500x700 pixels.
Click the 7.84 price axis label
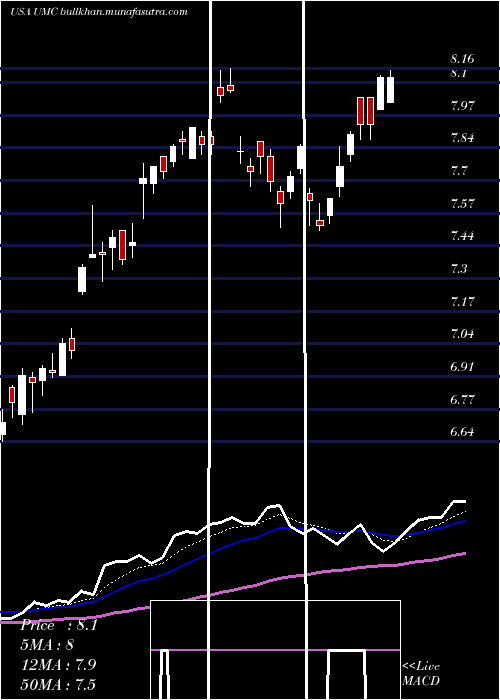(462, 138)
